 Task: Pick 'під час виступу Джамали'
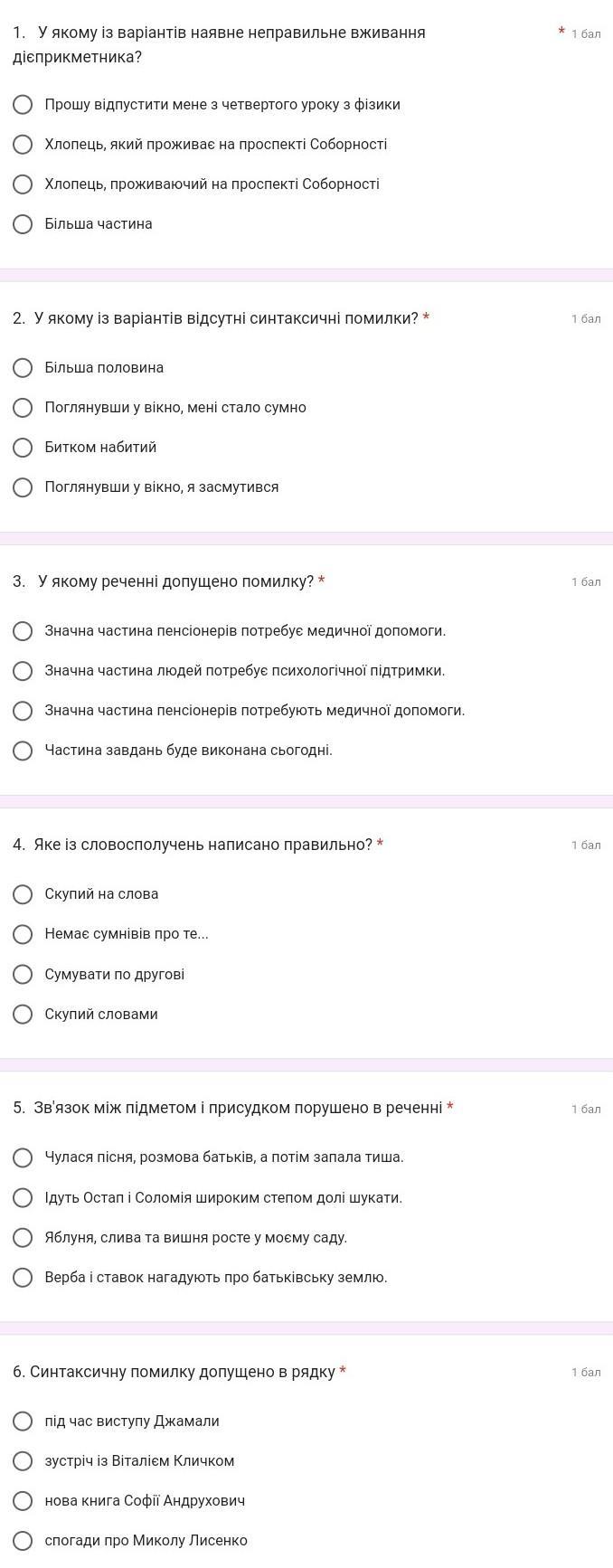[x=24, y=1422]
